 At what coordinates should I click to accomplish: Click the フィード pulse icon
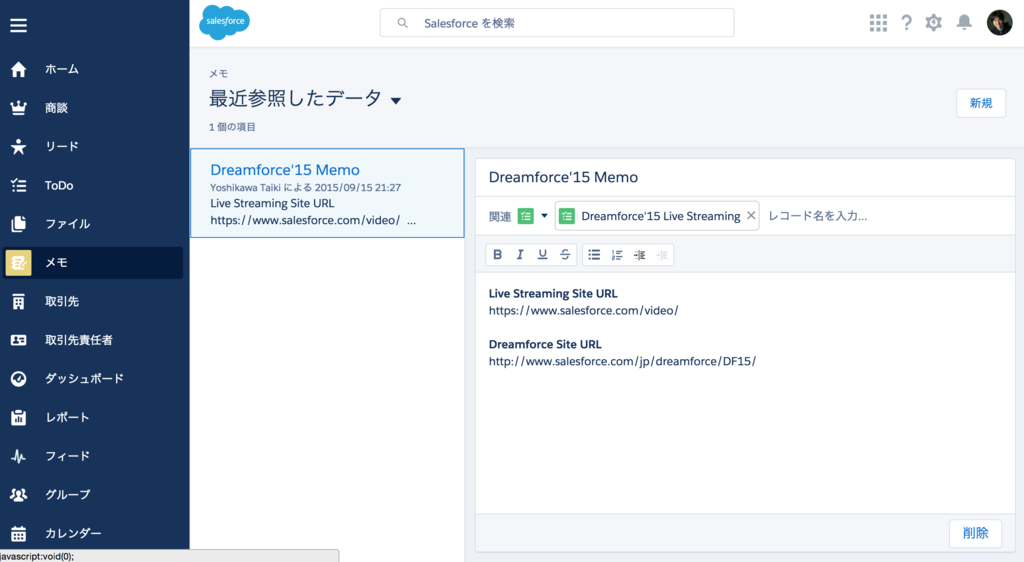(18, 456)
